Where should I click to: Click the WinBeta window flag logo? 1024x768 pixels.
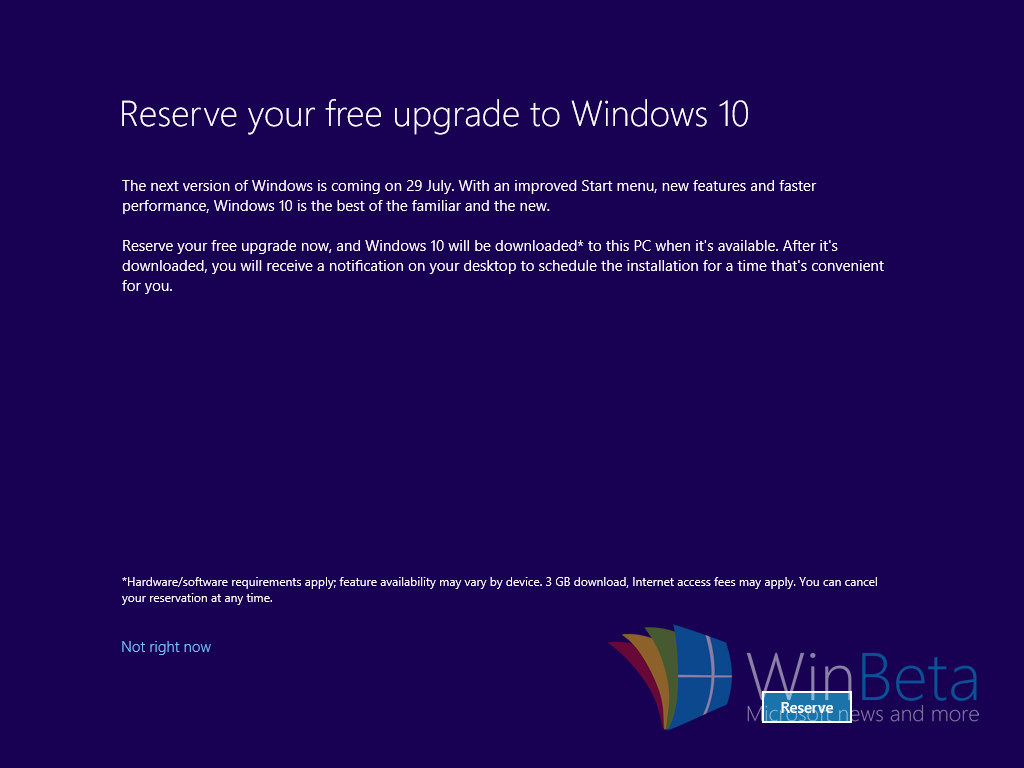point(671,677)
